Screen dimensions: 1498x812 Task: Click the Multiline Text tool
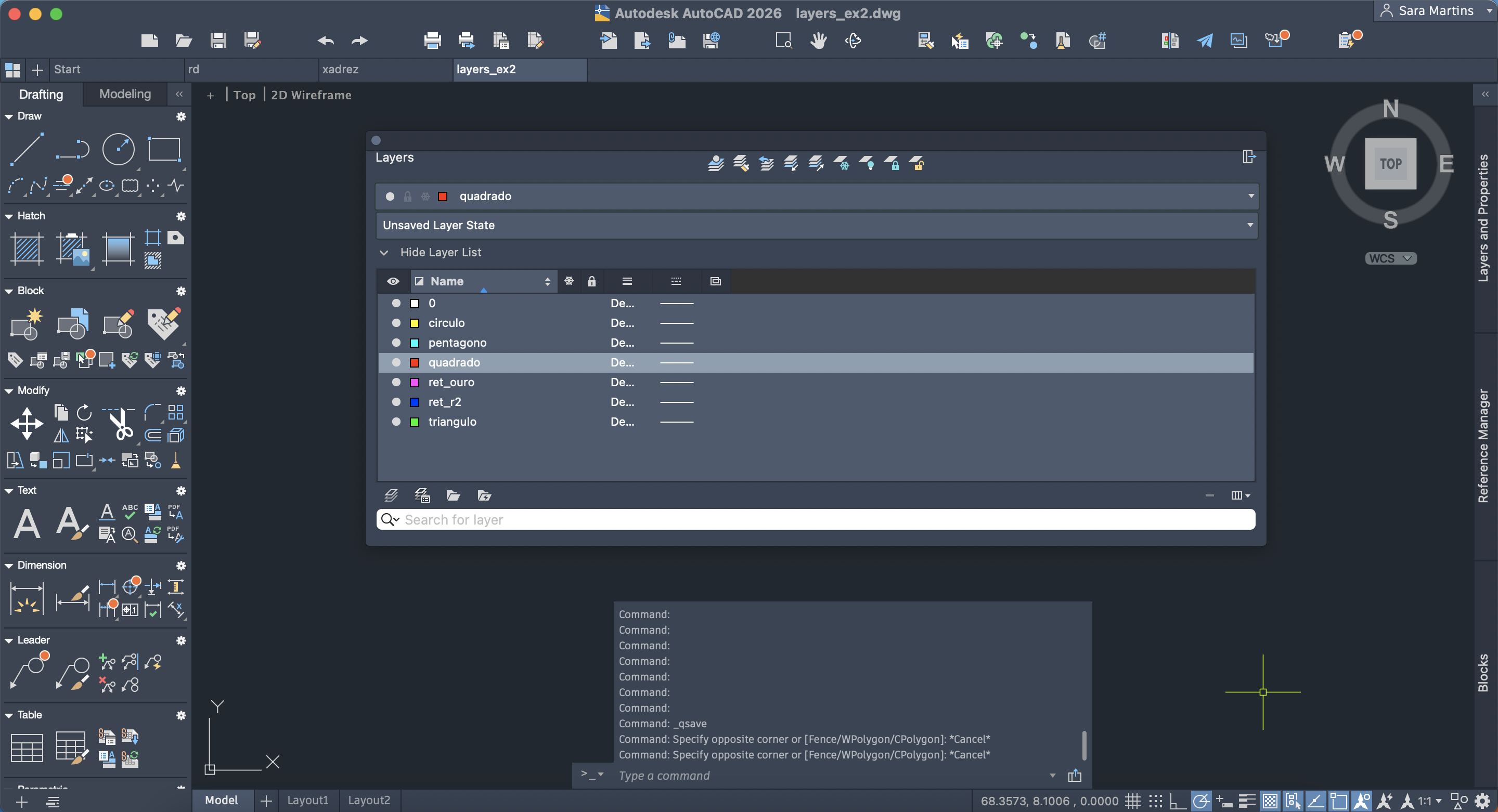tap(27, 523)
